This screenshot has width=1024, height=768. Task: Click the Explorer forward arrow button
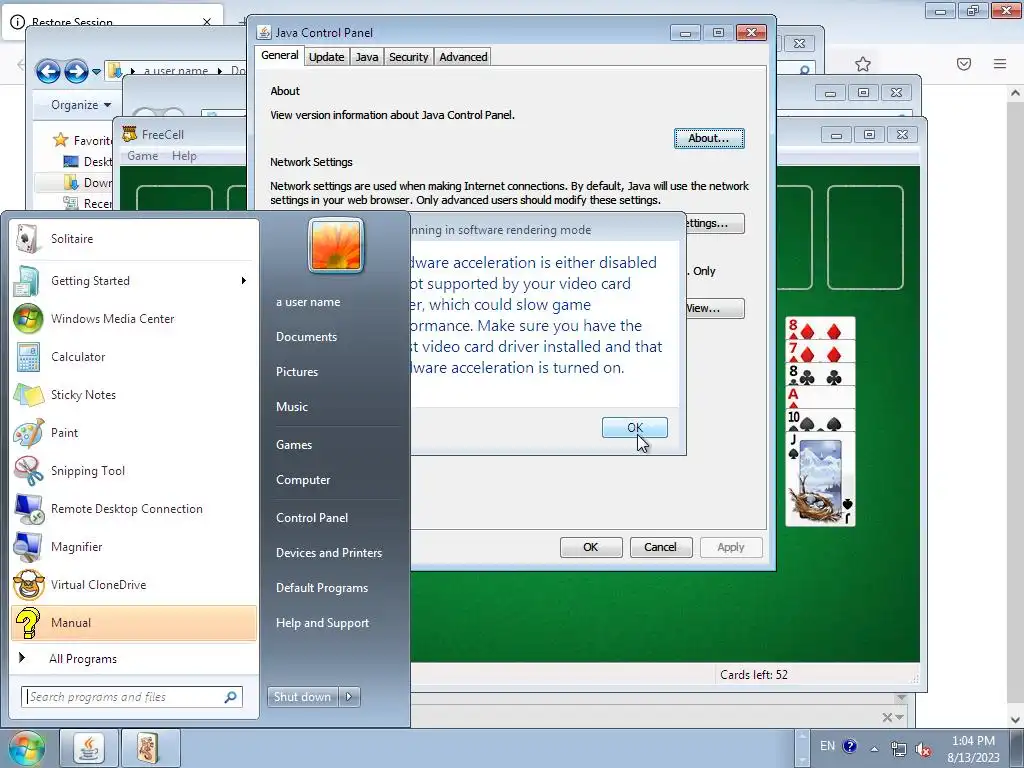coord(76,71)
